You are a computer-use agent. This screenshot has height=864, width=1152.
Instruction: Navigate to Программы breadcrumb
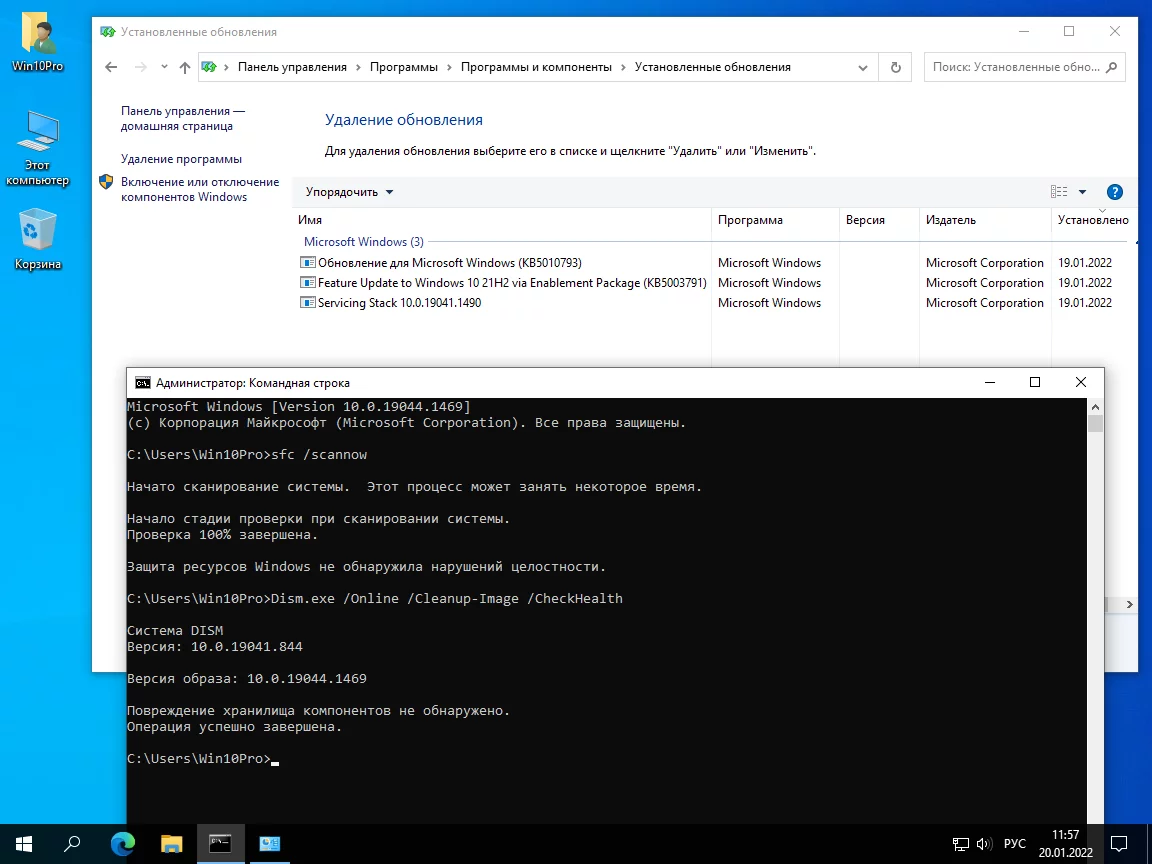[x=403, y=67]
